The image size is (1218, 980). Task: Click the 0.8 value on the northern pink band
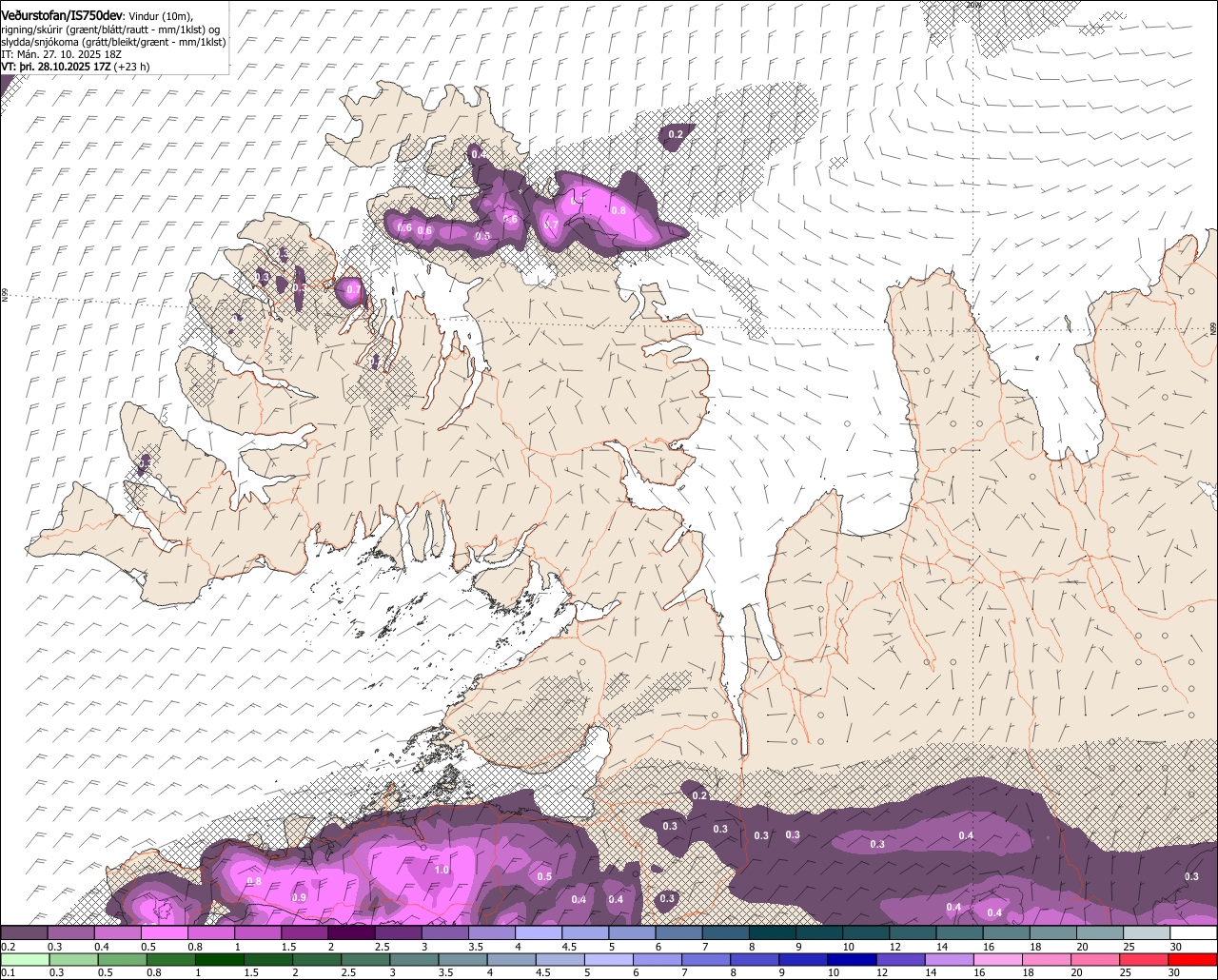pyautogui.click(x=619, y=210)
